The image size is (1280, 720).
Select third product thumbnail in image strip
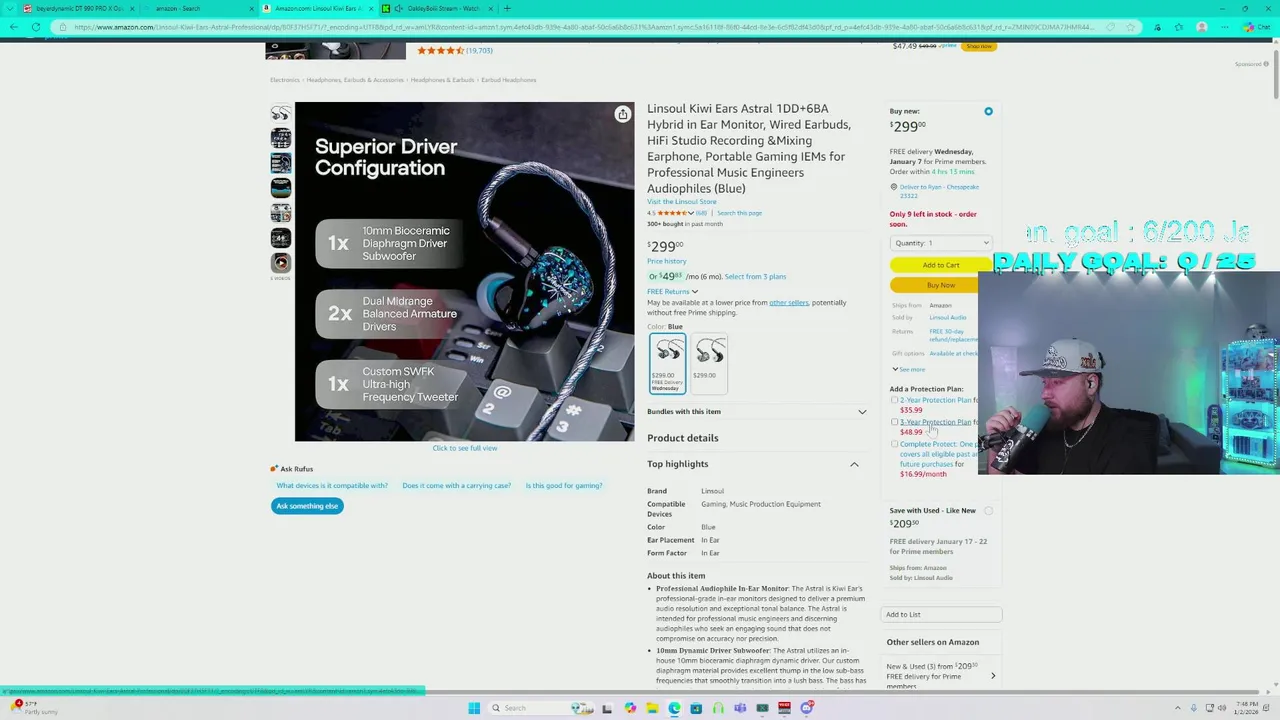click(x=281, y=163)
